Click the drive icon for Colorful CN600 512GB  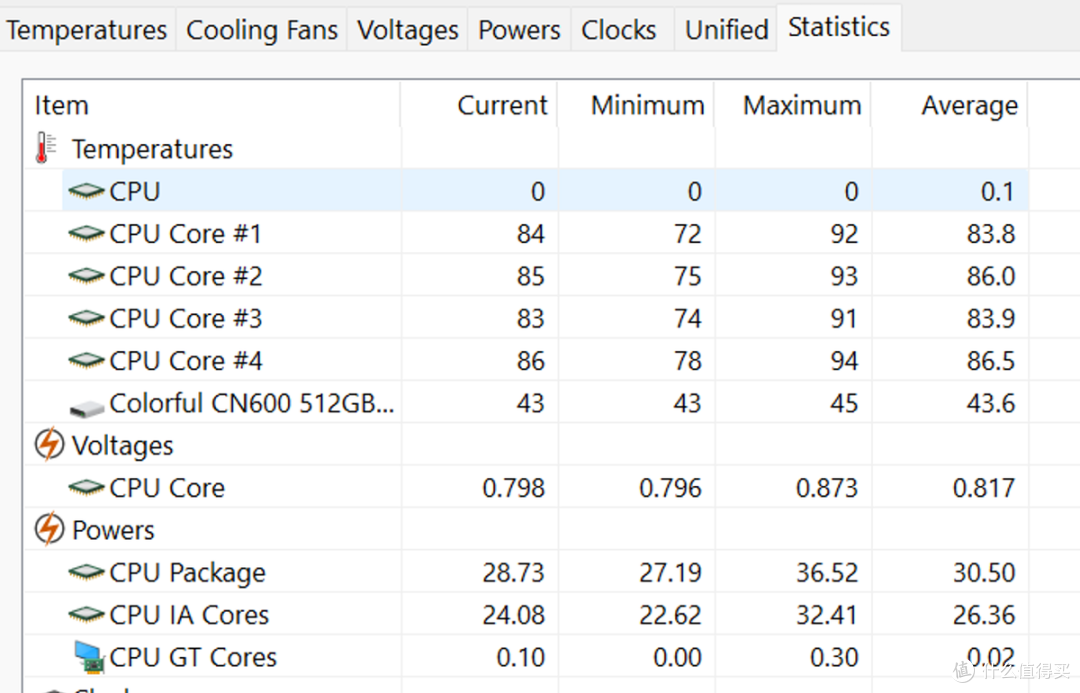click(87, 408)
